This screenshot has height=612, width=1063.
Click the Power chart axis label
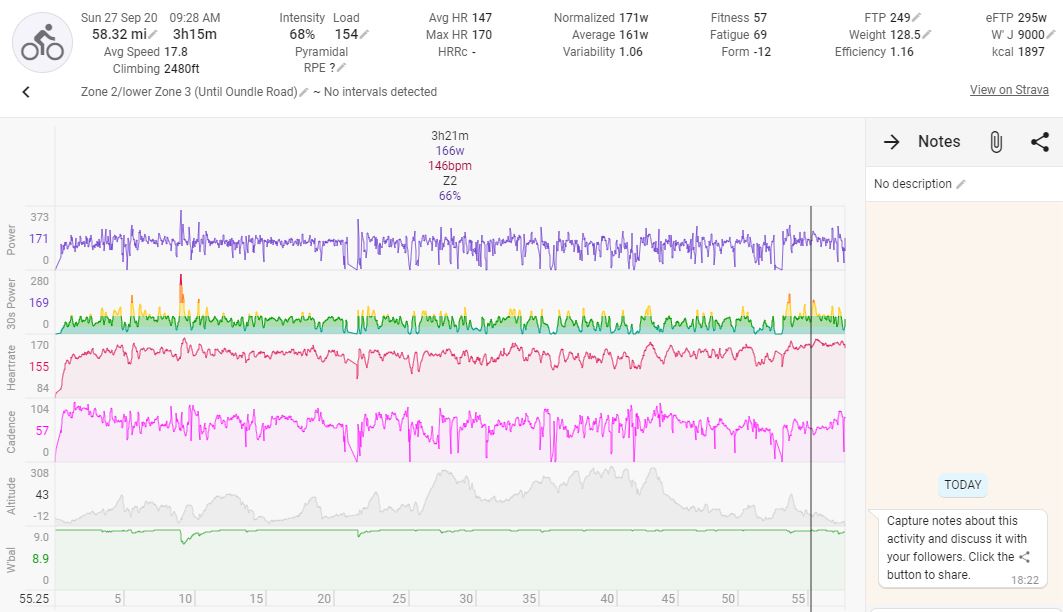coord(11,239)
